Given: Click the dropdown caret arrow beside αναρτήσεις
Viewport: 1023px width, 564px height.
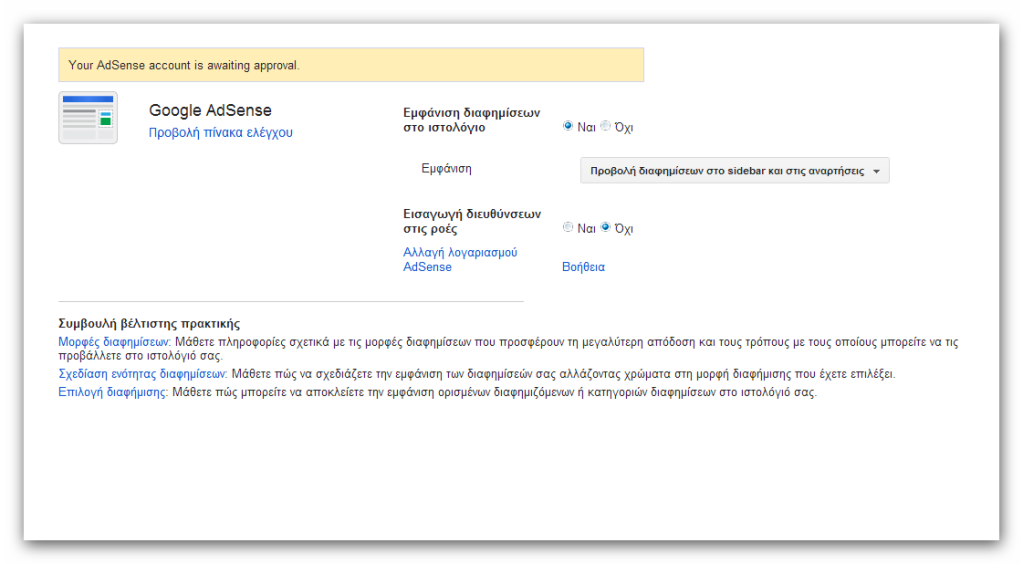Looking at the screenshot, I should [x=876, y=171].
